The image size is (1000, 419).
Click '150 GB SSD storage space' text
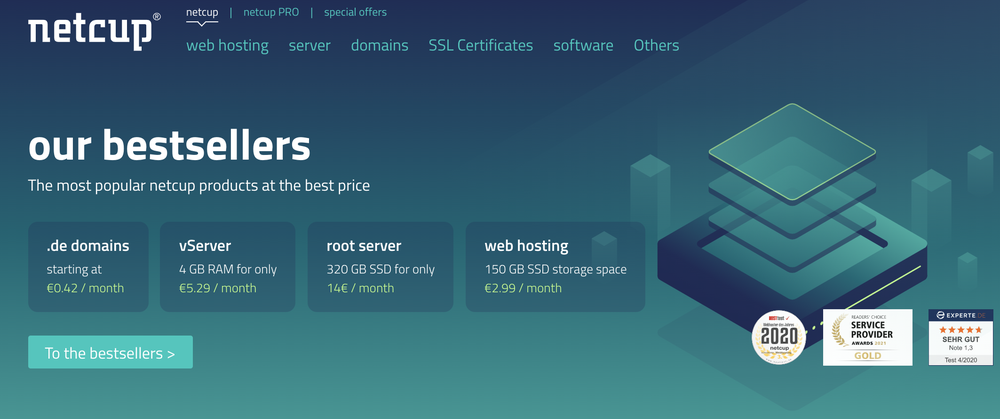(x=555, y=269)
